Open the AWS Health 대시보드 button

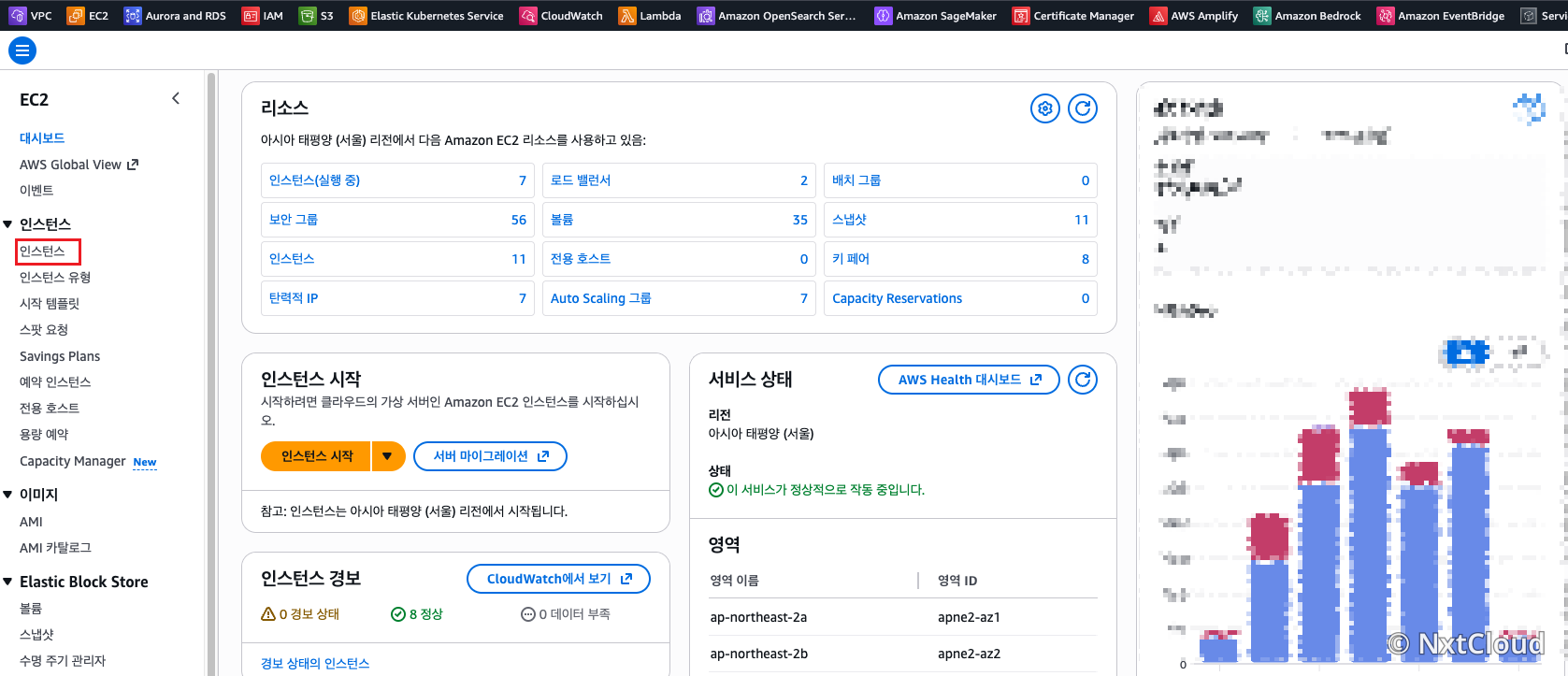coord(969,380)
